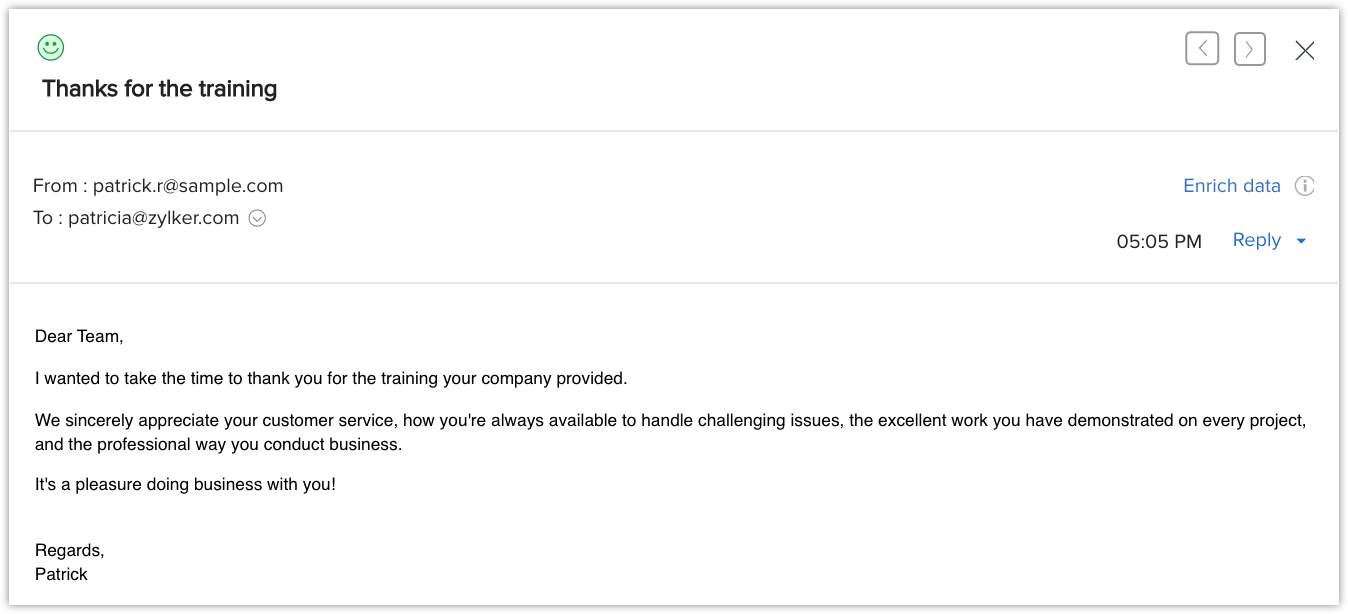This screenshot has width=1348, height=614.
Task: Go to the previous email
Action: (1202, 48)
